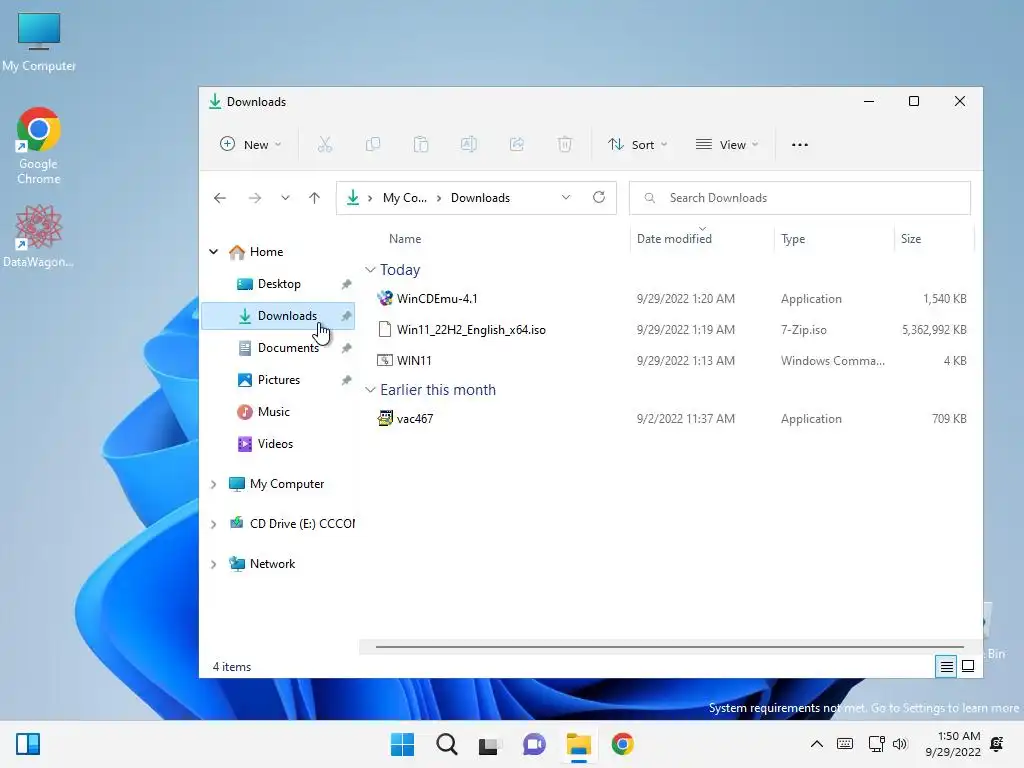
Task: Expand Network tree node
Action: (214, 564)
